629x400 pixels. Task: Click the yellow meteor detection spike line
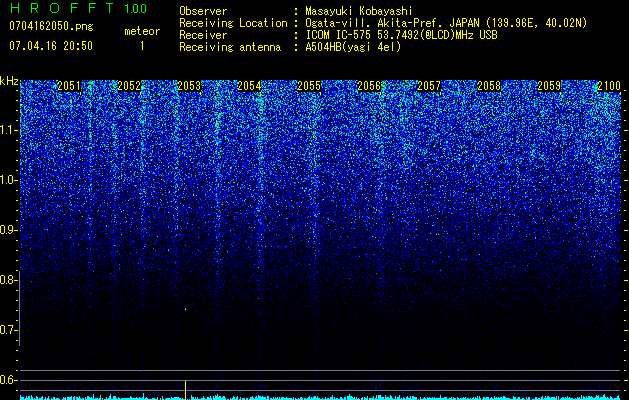tap(185, 389)
